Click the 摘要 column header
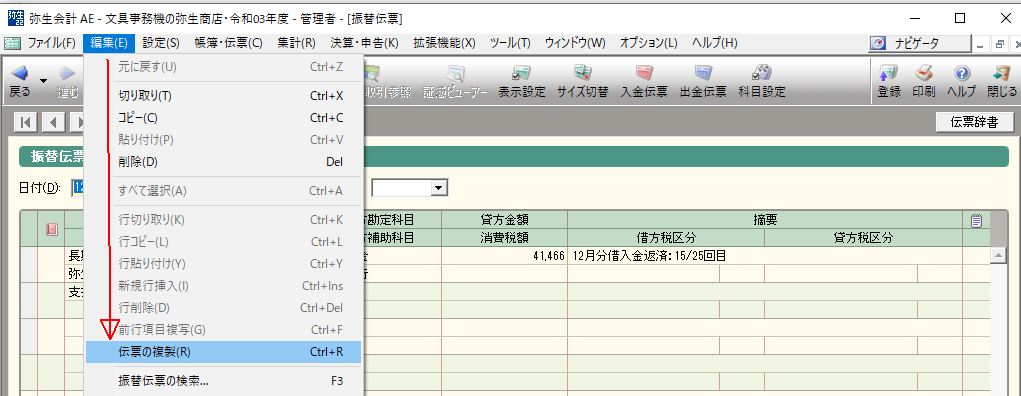This screenshot has width=1021, height=396. point(765,220)
